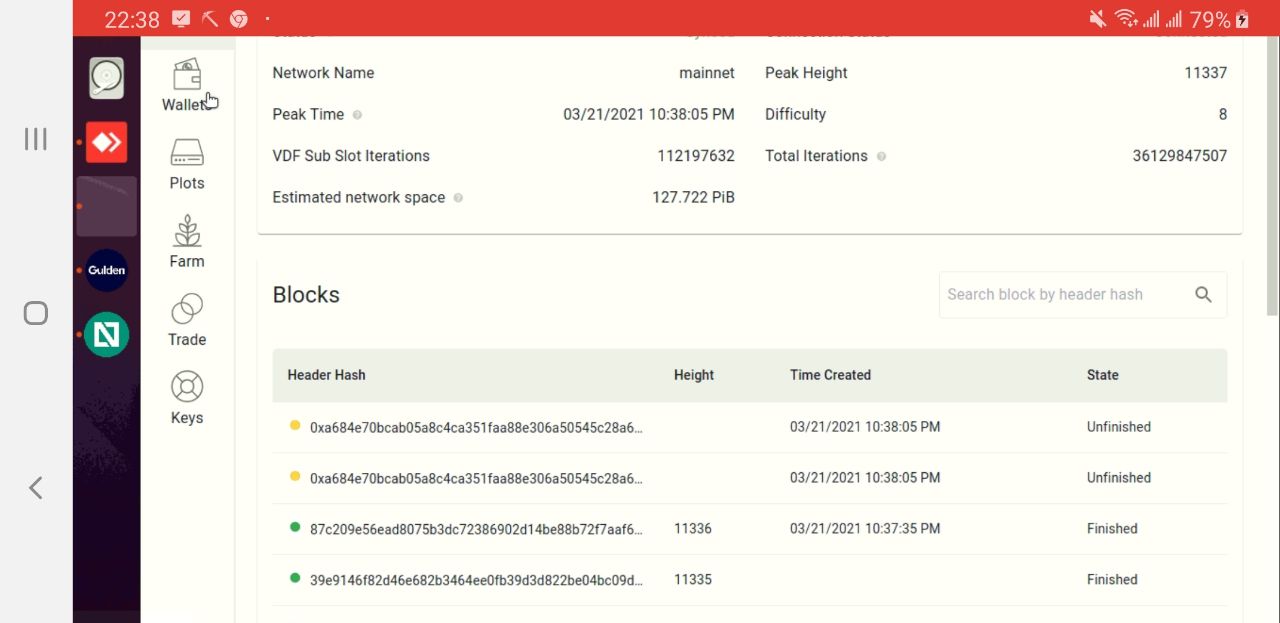Tap the Android home button
This screenshot has height=623, width=1280.
tap(35, 313)
